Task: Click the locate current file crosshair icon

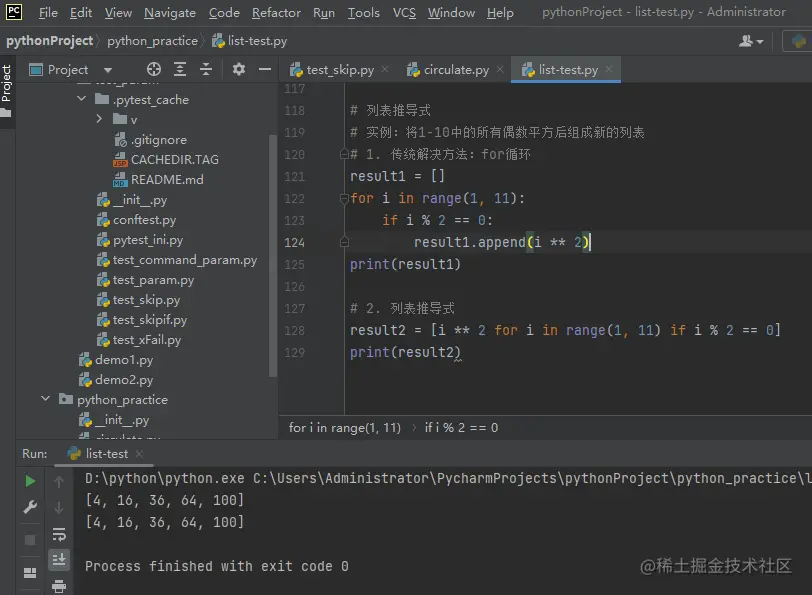Action: point(154,69)
